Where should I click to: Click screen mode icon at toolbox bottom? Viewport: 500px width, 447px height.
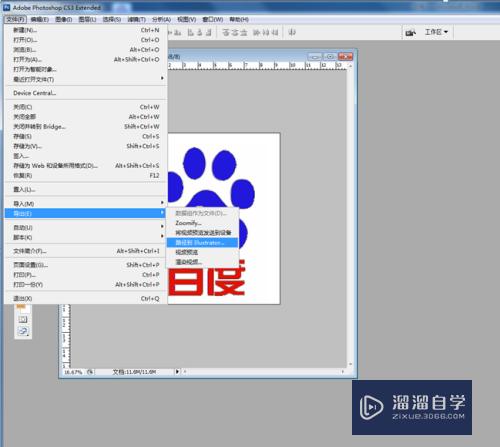(x=23, y=331)
